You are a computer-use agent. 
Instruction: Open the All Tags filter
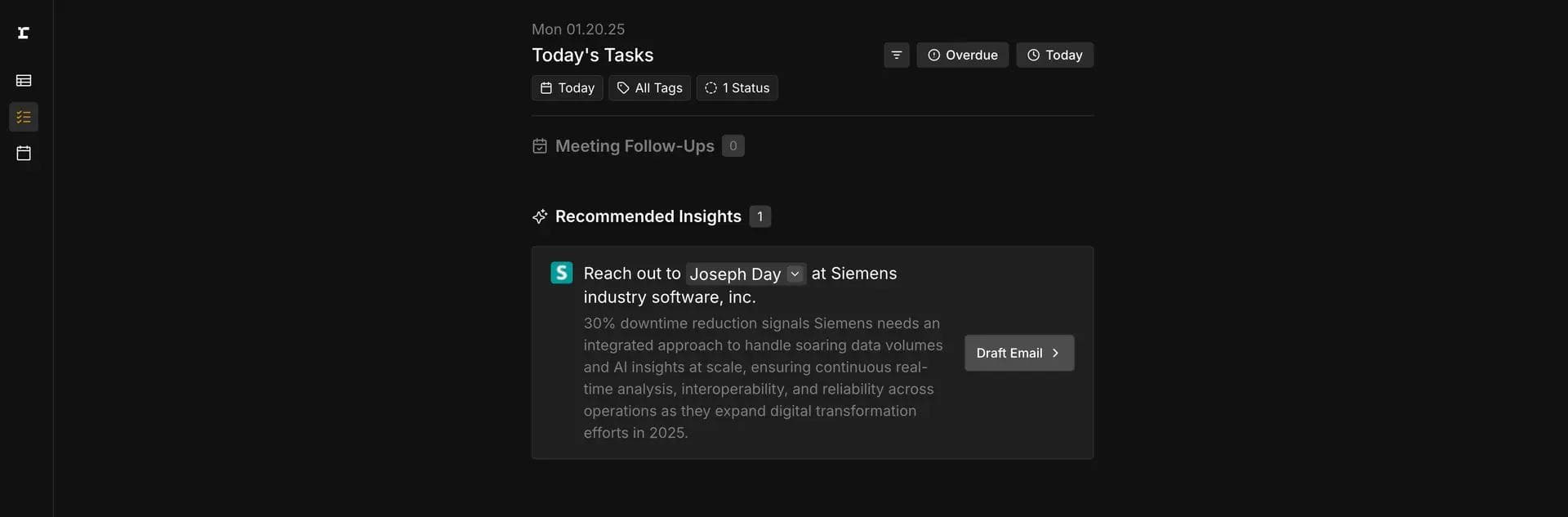click(x=649, y=88)
